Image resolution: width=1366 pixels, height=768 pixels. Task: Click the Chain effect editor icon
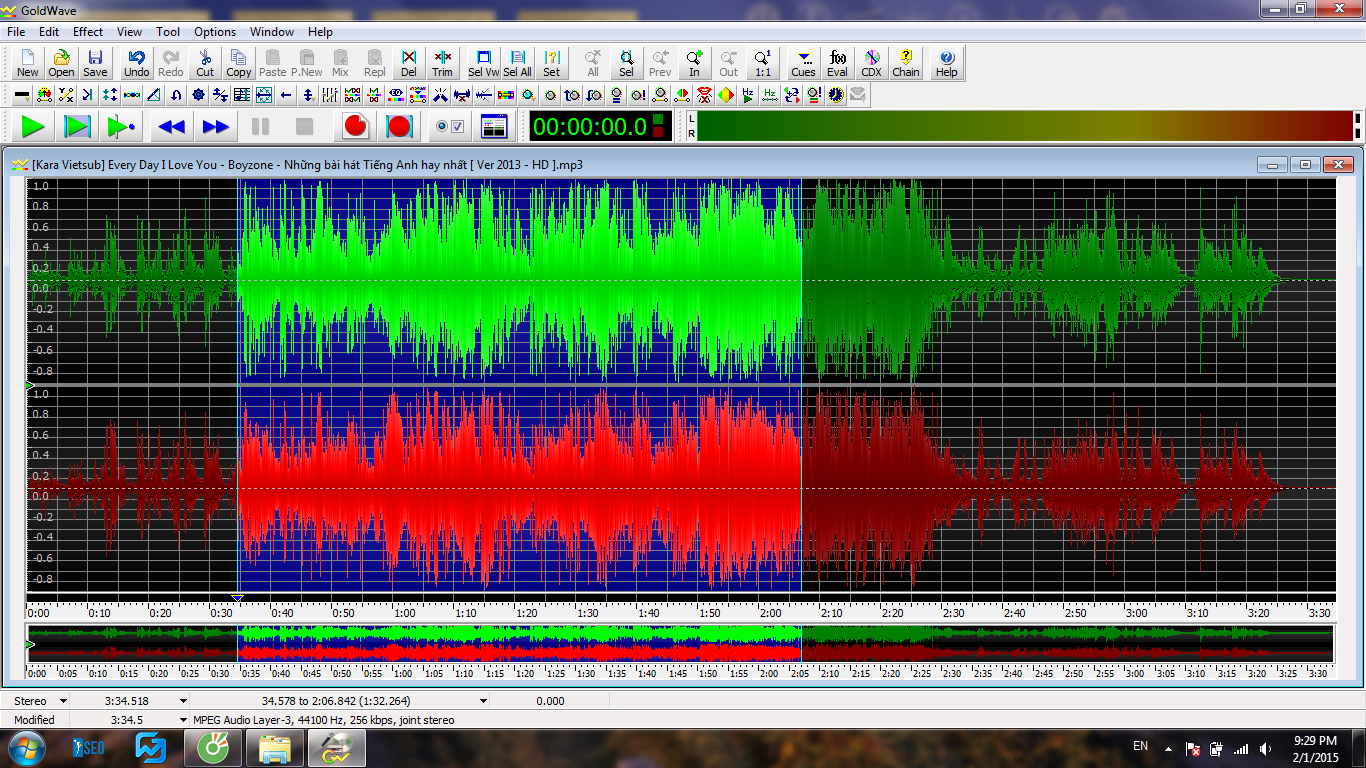906,63
